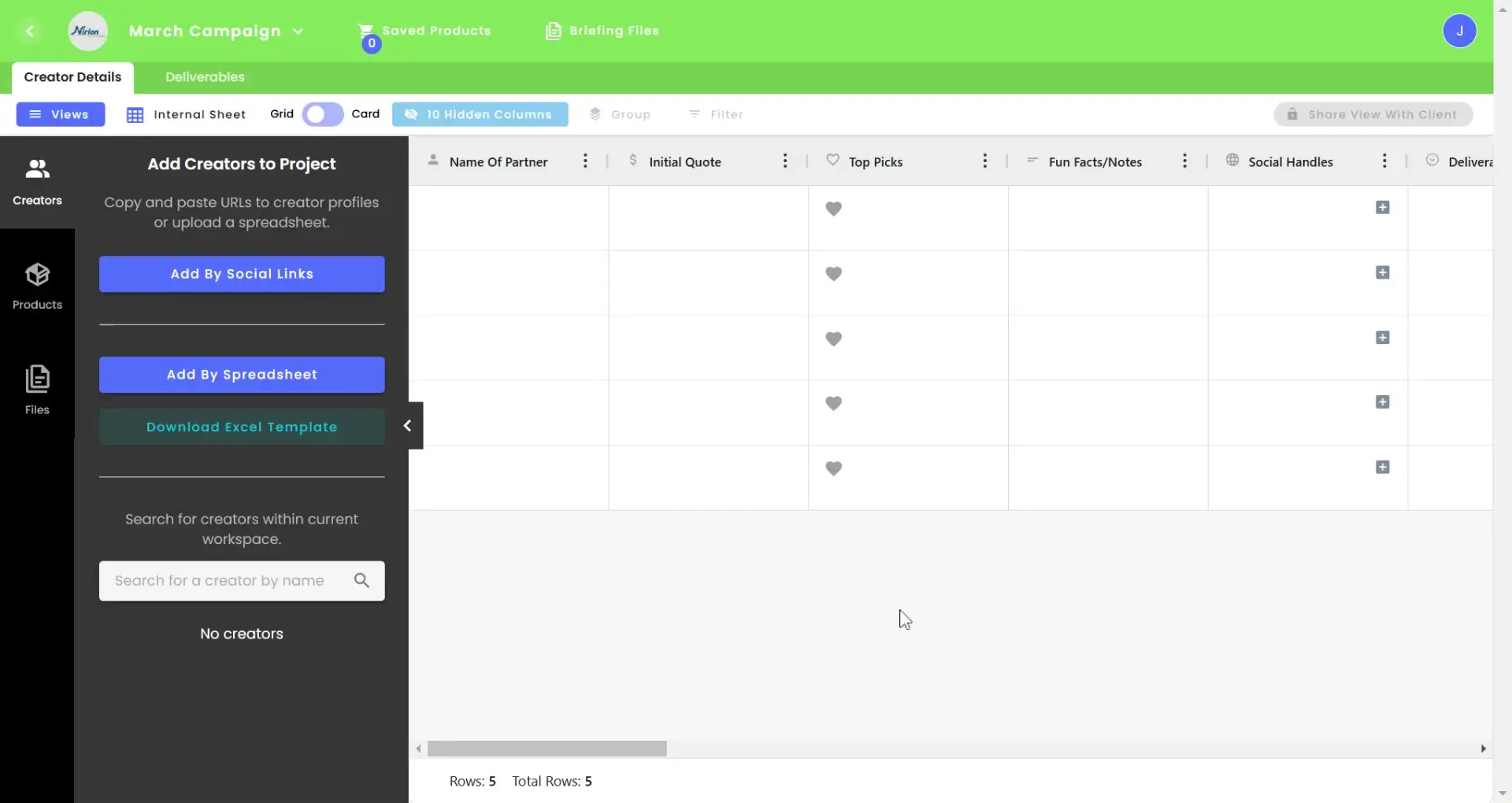Open the Creators panel in sidebar

37,179
